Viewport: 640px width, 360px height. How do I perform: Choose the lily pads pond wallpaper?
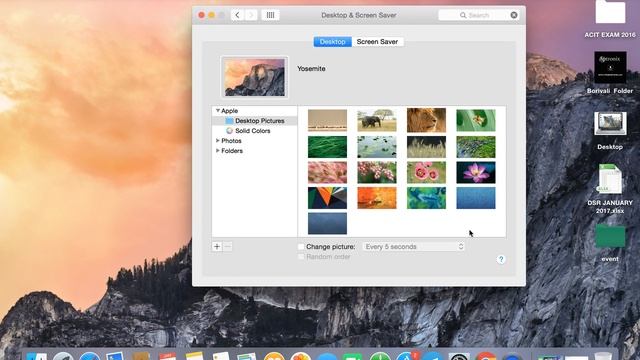point(377,147)
